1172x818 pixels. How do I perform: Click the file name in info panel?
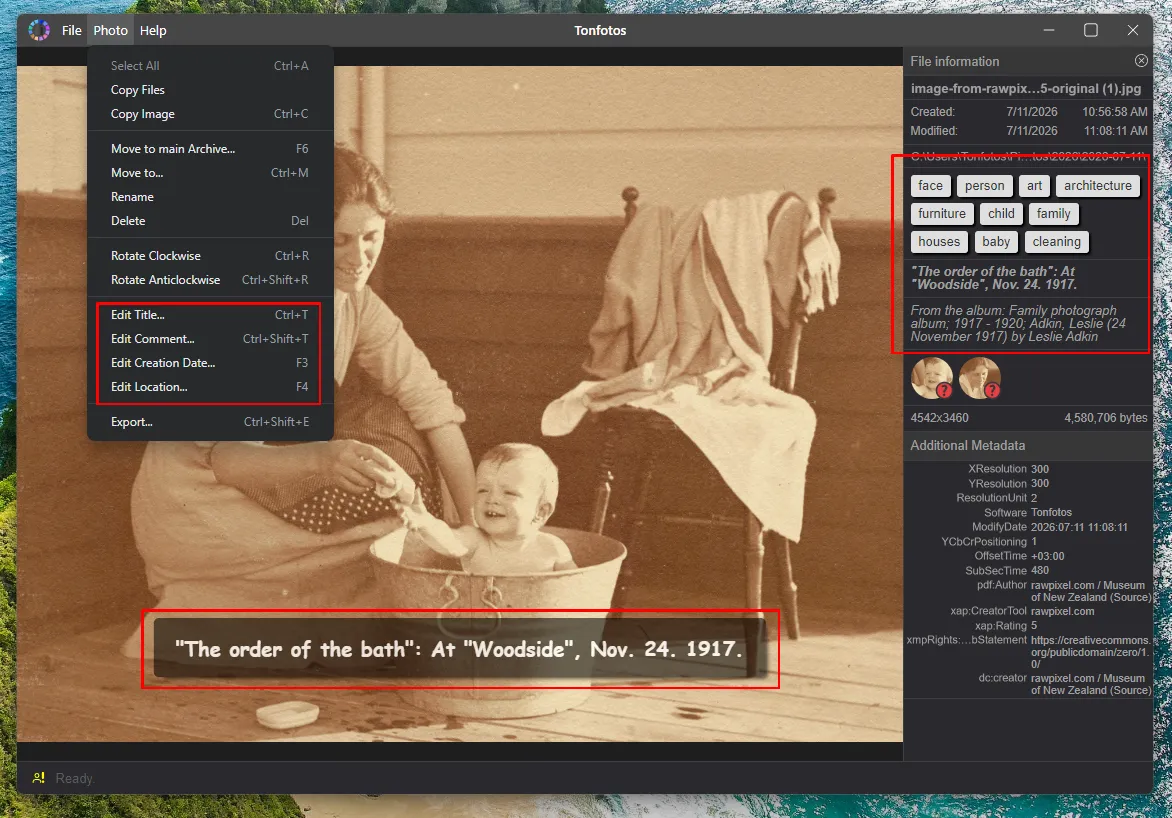click(x=1026, y=88)
